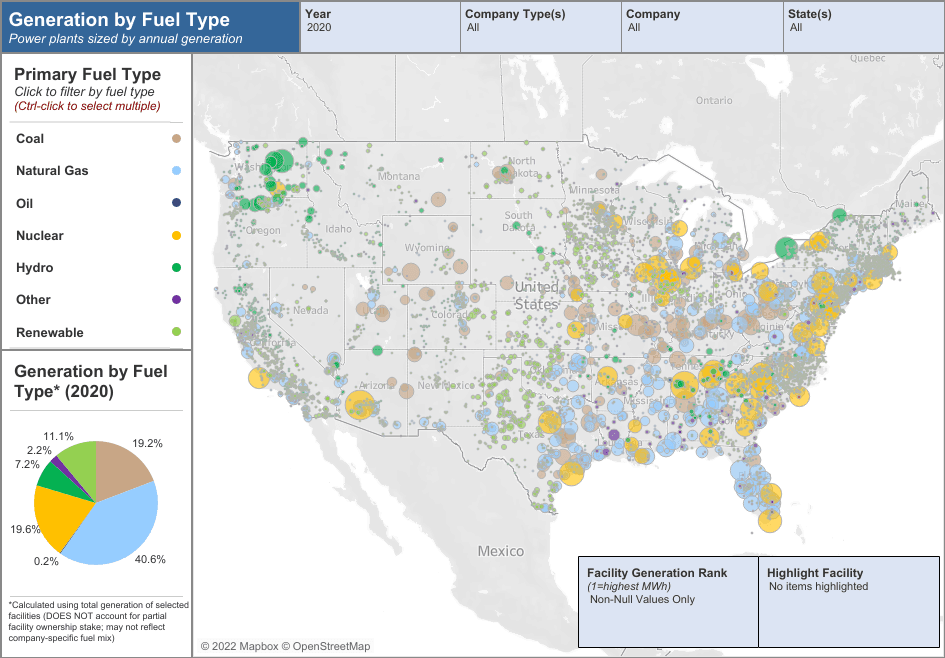Click the brown Coal legend dot
The image size is (945, 658).
[176, 139]
